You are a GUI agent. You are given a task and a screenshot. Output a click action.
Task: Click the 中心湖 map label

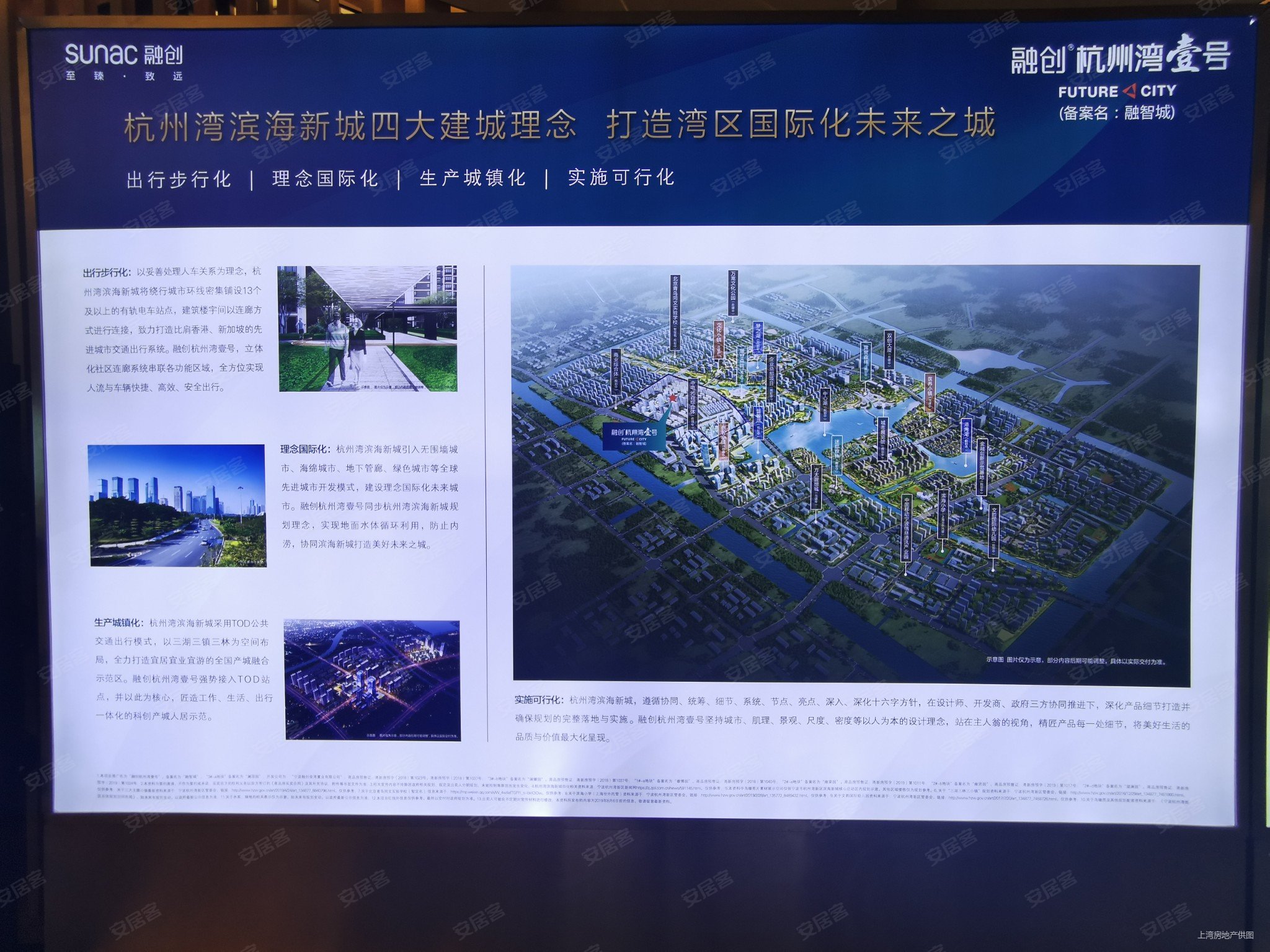tap(825, 406)
